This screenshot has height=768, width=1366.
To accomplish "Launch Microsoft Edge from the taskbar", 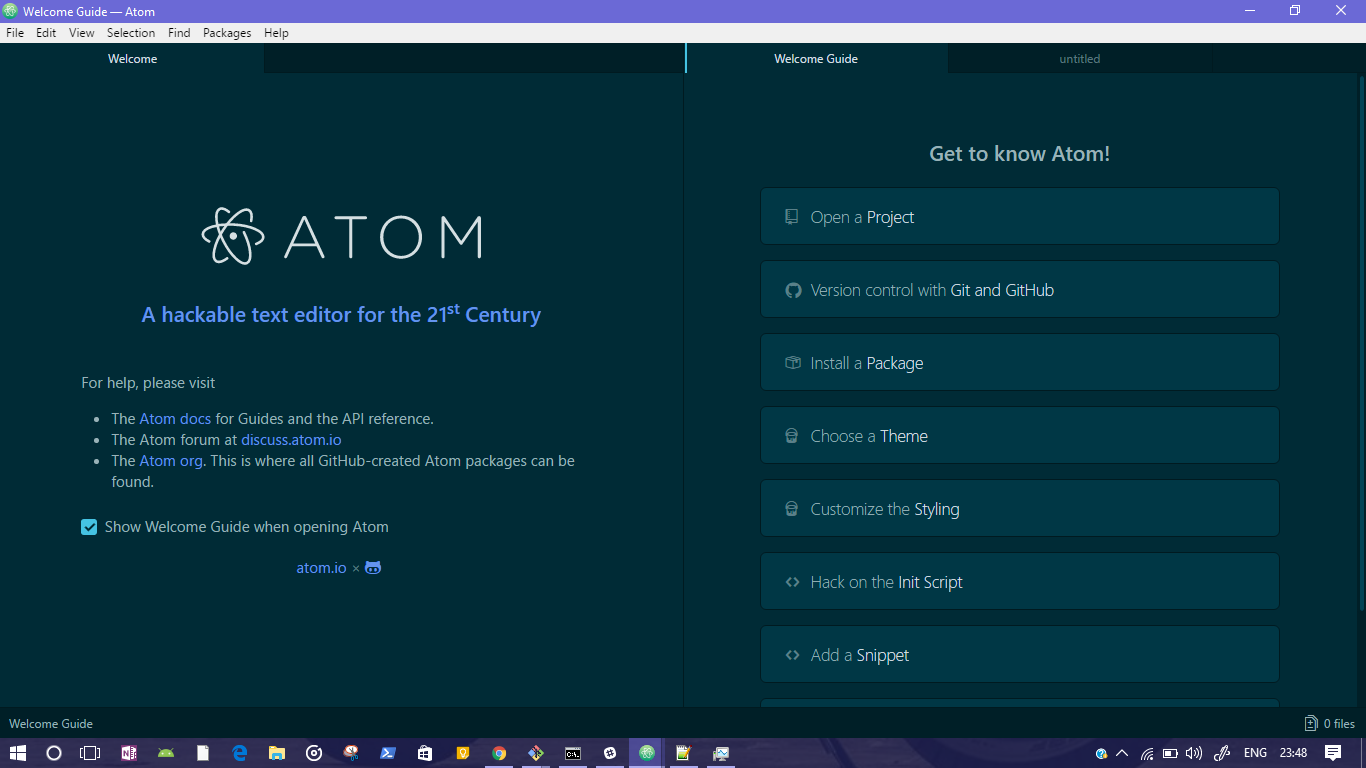I will point(239,753).
